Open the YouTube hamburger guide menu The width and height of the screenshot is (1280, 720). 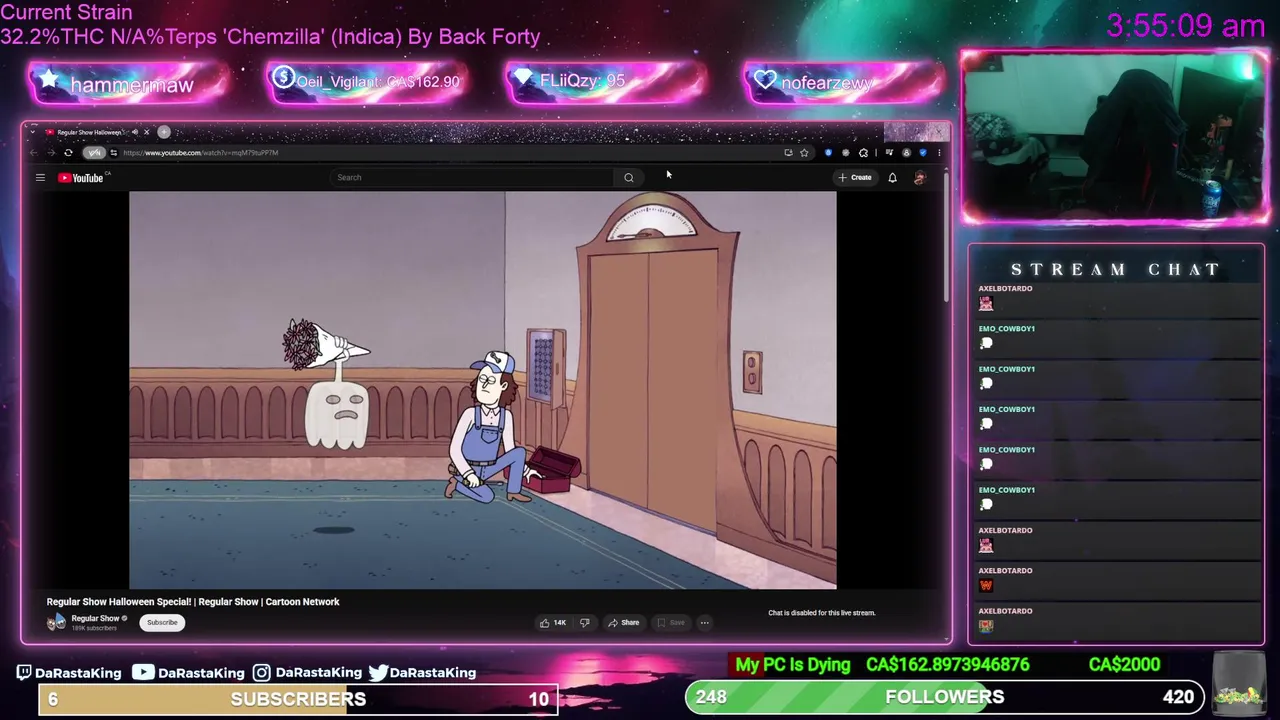pyautogui.click(x=40, y=178)
